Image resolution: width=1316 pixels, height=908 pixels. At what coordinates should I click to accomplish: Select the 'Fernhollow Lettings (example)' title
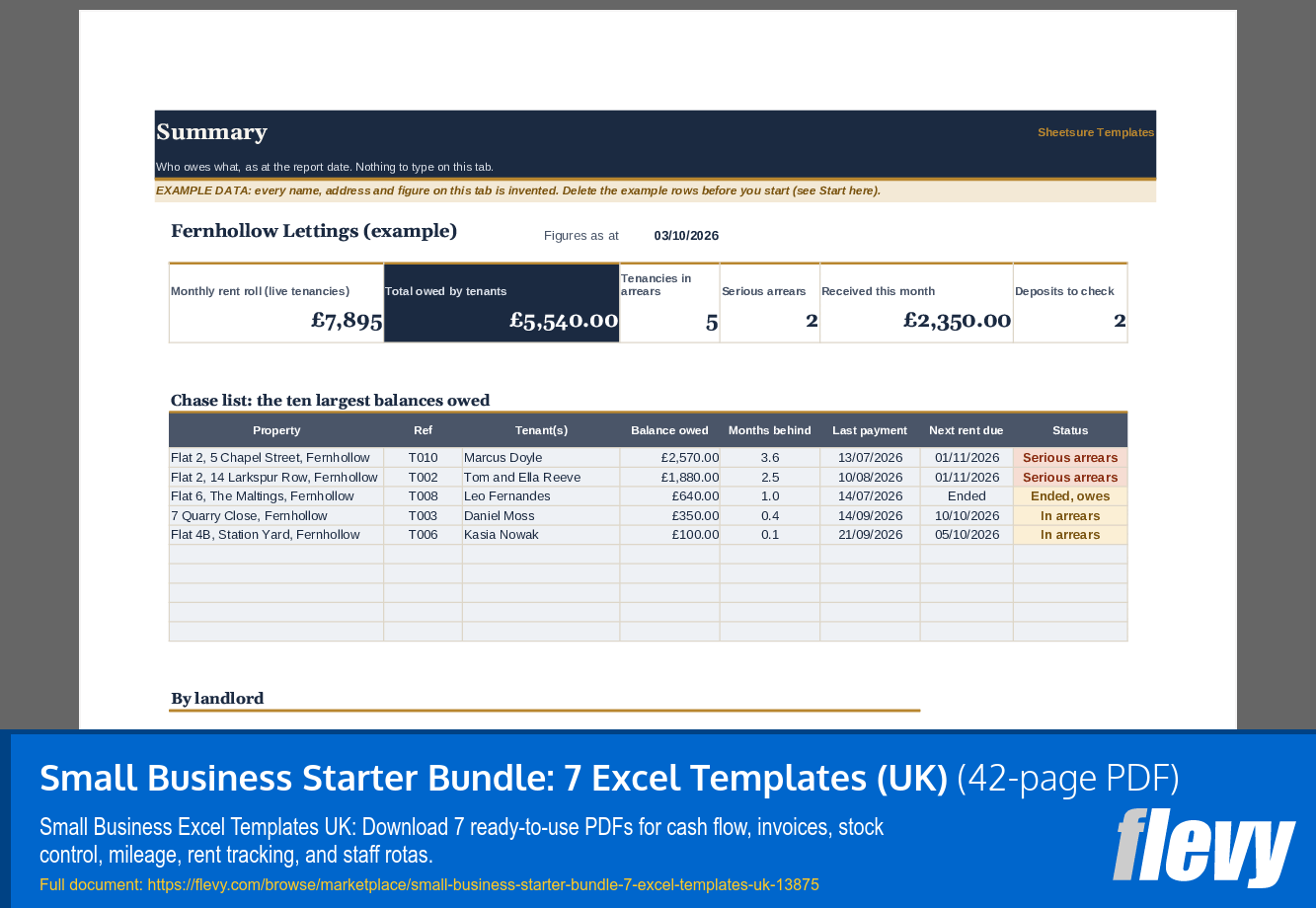314,231
